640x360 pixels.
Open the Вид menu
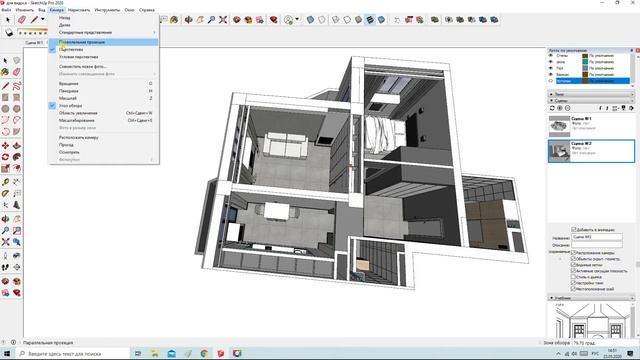pyautogui.click(x=42, y=10)
